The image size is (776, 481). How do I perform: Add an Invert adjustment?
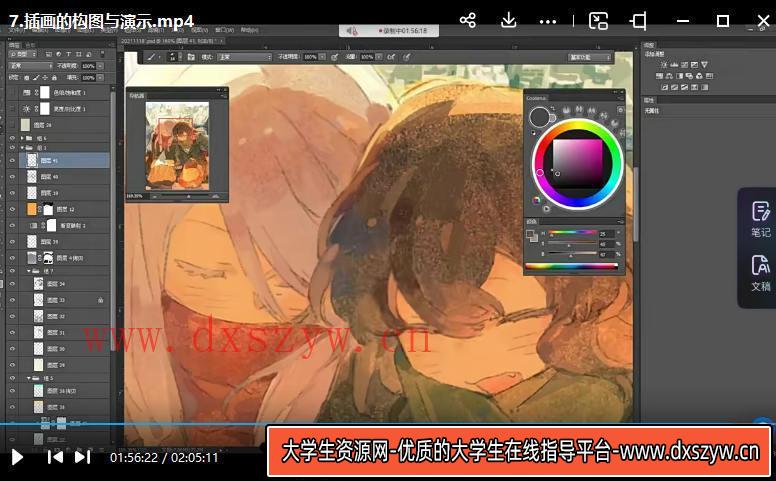(664, 87)
